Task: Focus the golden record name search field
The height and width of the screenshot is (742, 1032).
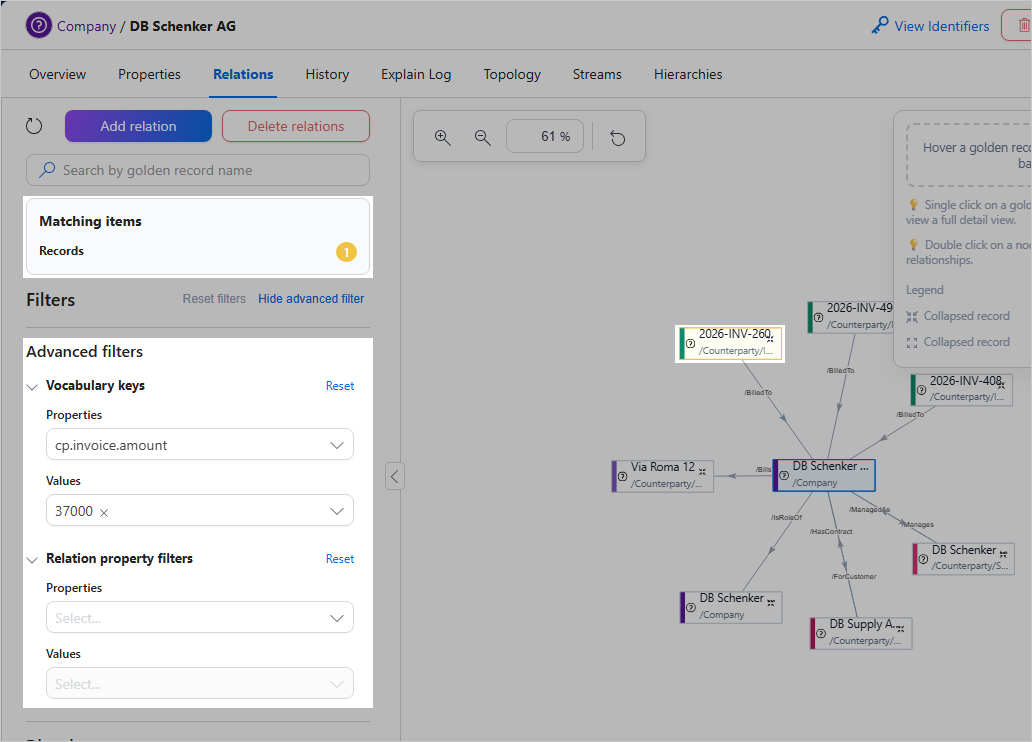Action: [197, 170]
